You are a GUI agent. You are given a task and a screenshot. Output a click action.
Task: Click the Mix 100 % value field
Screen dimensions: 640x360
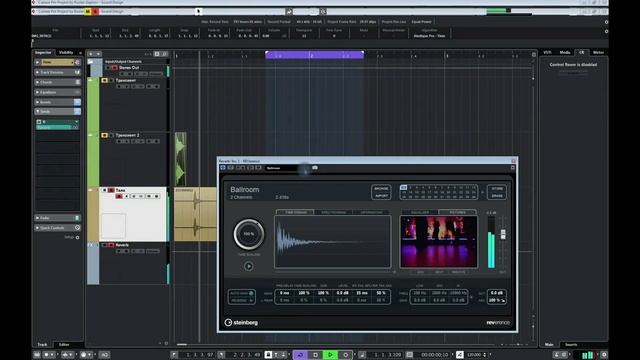tap(497, 300)
